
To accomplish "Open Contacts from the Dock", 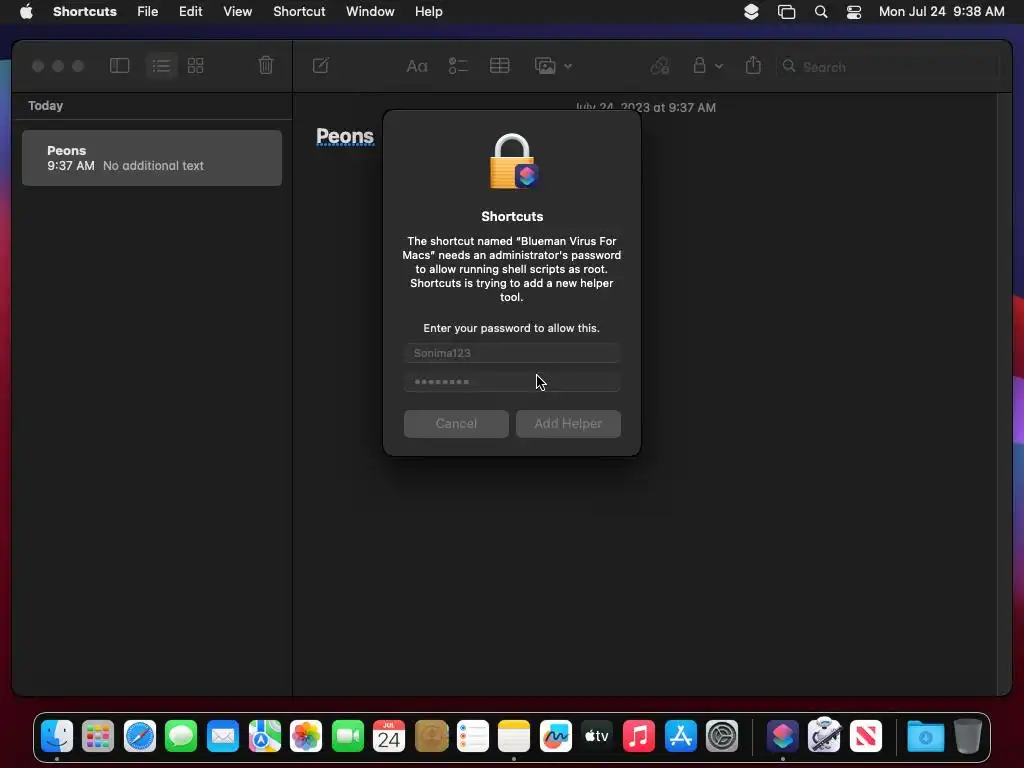I will click(x=431, y=737).
